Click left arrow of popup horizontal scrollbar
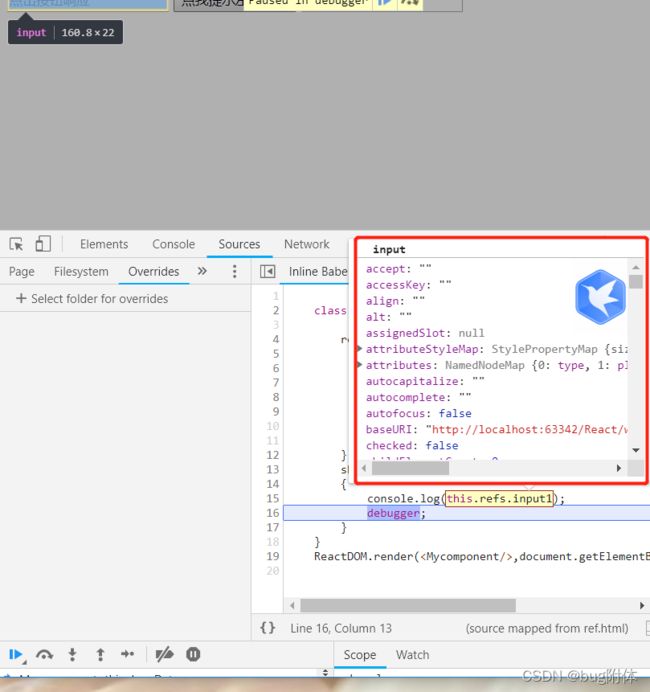Image resolution: width=650 pixels, height=692 pixels. coord(364,468)
